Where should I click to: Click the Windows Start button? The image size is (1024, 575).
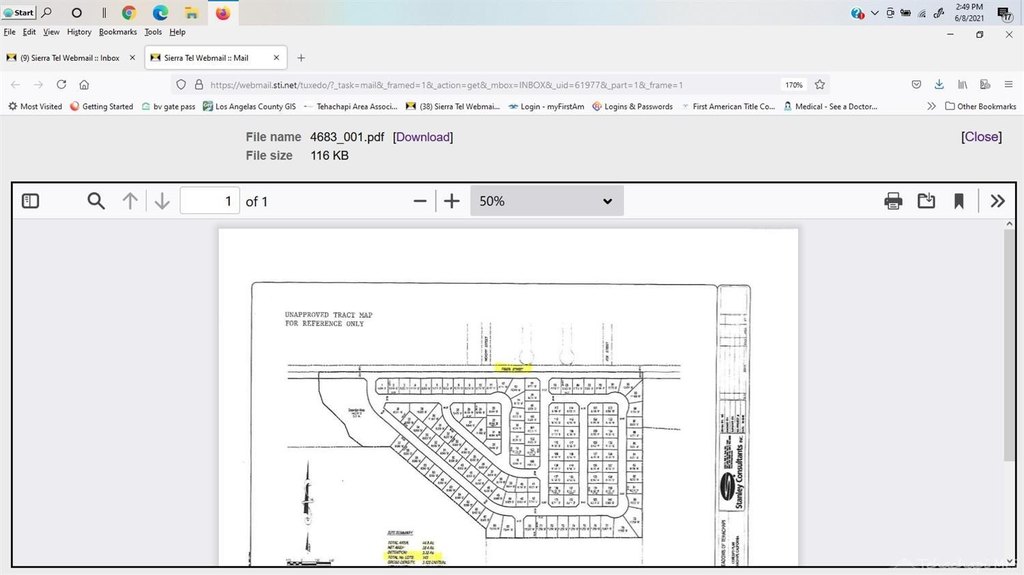tap(18, 13)
